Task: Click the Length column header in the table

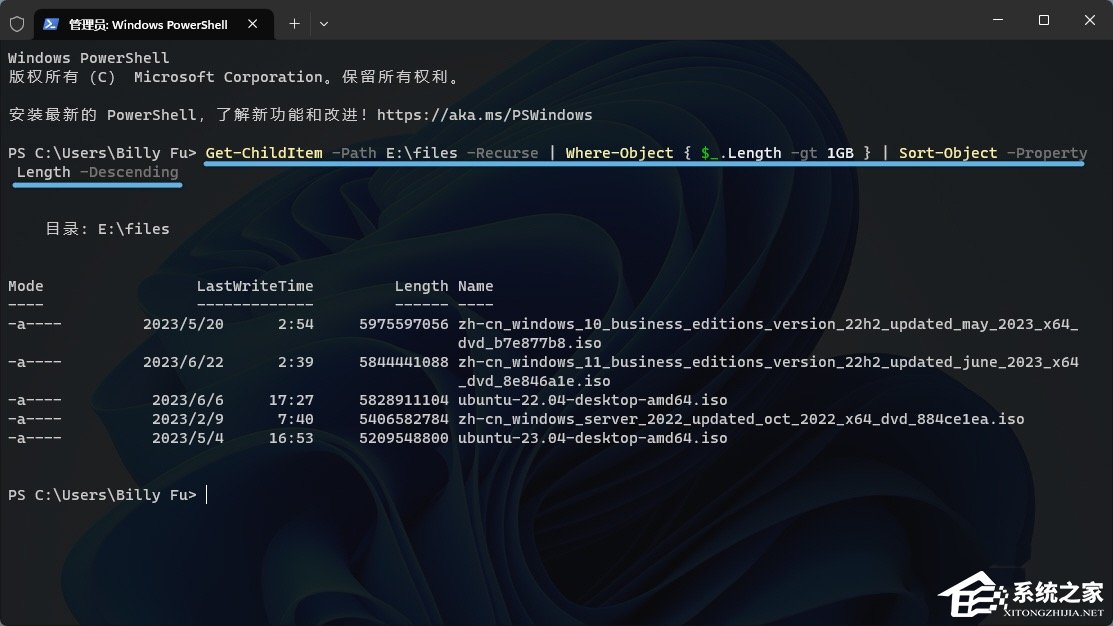Action: tap(421, 286)
